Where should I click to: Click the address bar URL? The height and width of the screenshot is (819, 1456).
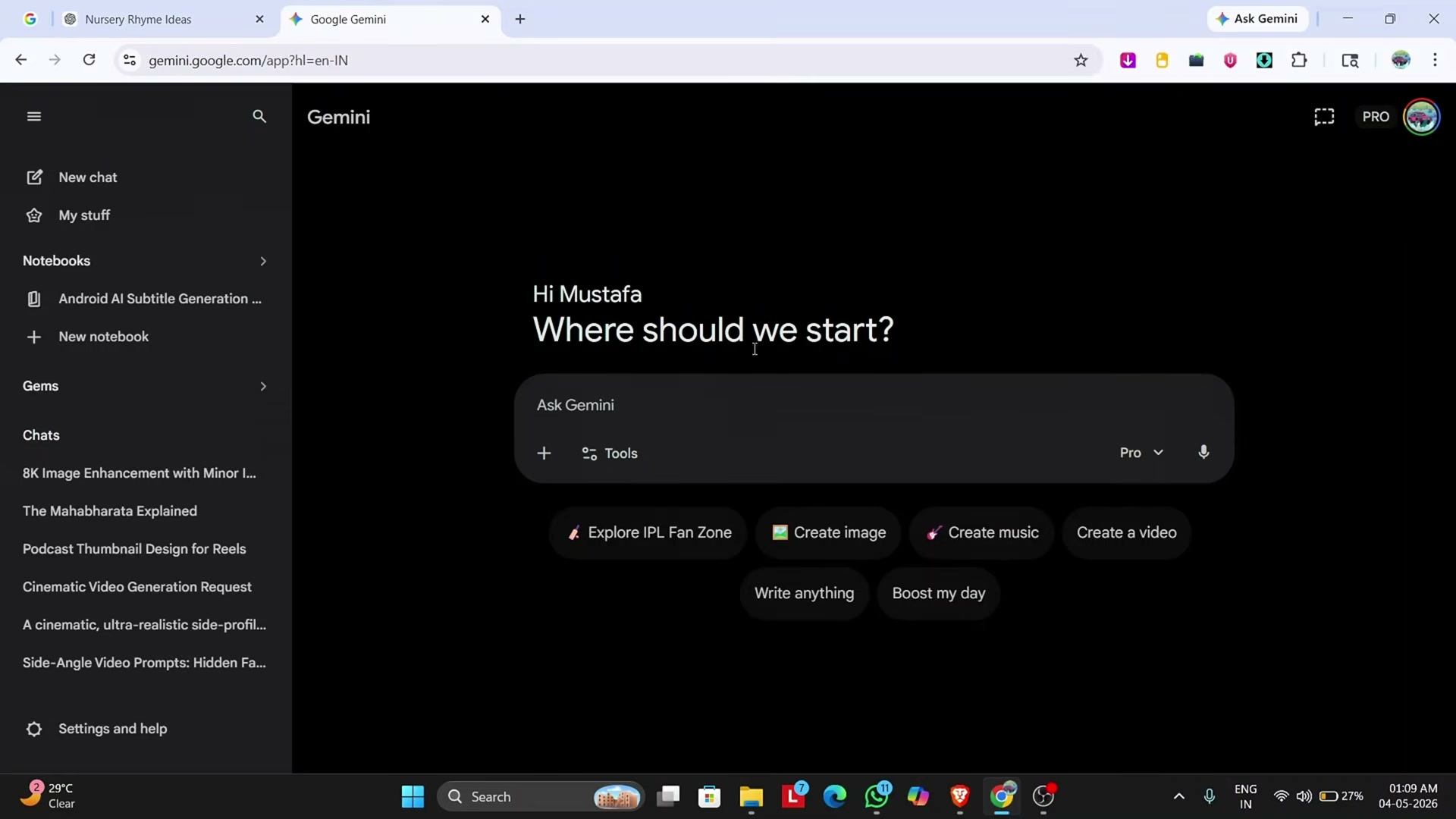click(249, 61)
